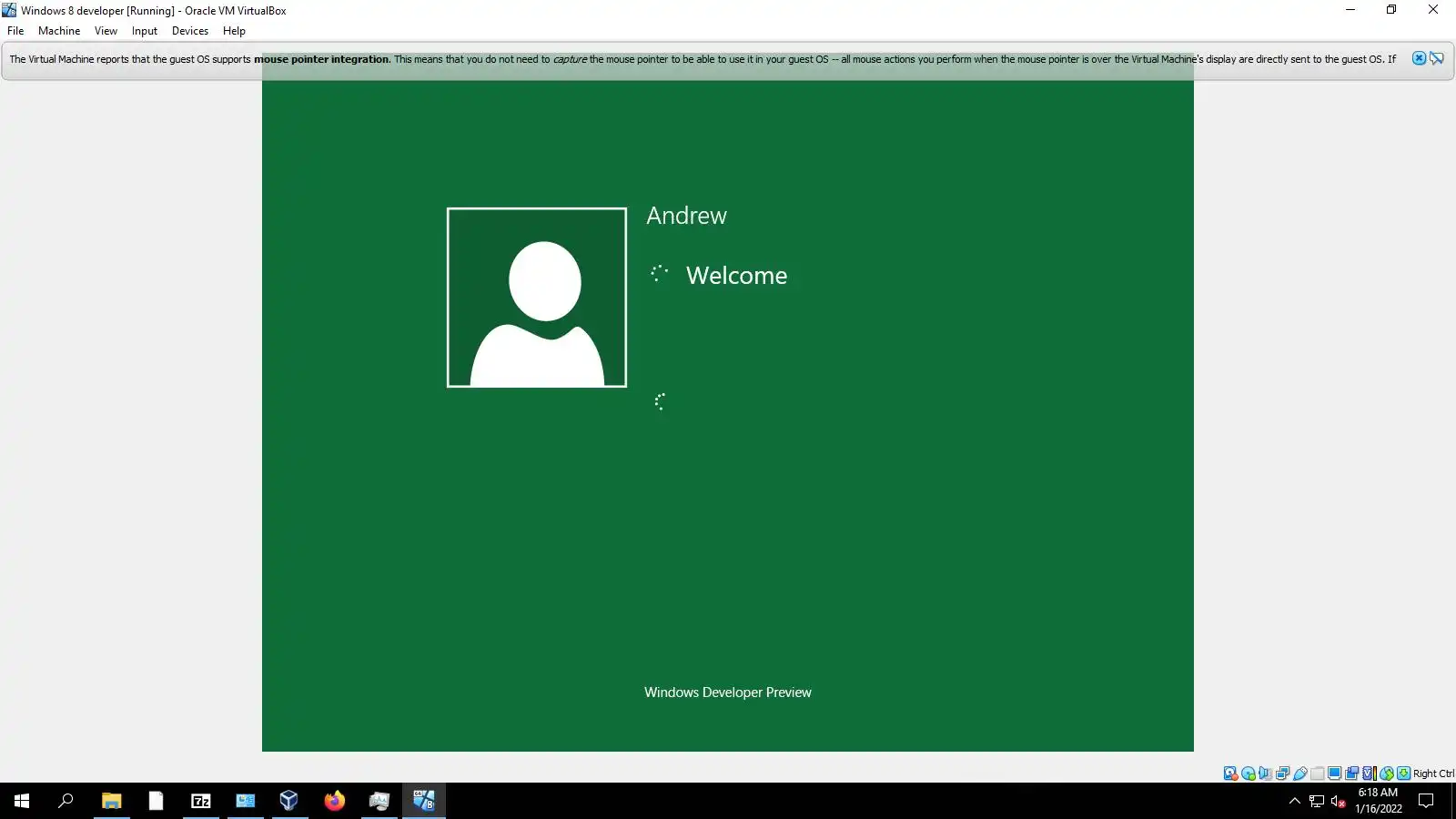Image resolution: width=1456 pixels, height=819 pixels.
Task: Launch Firefox from the taskbar
Action: tap(334, 801)
